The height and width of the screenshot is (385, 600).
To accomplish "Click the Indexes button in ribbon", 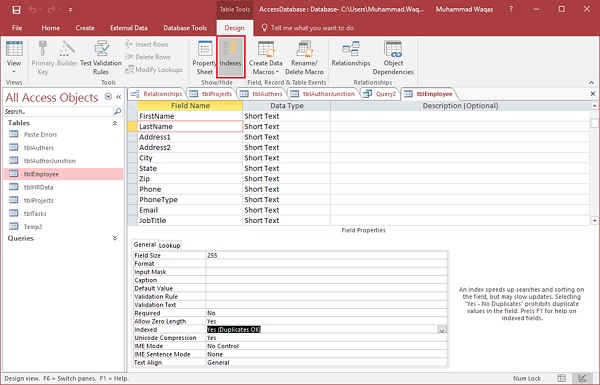I will coord(231,56).
